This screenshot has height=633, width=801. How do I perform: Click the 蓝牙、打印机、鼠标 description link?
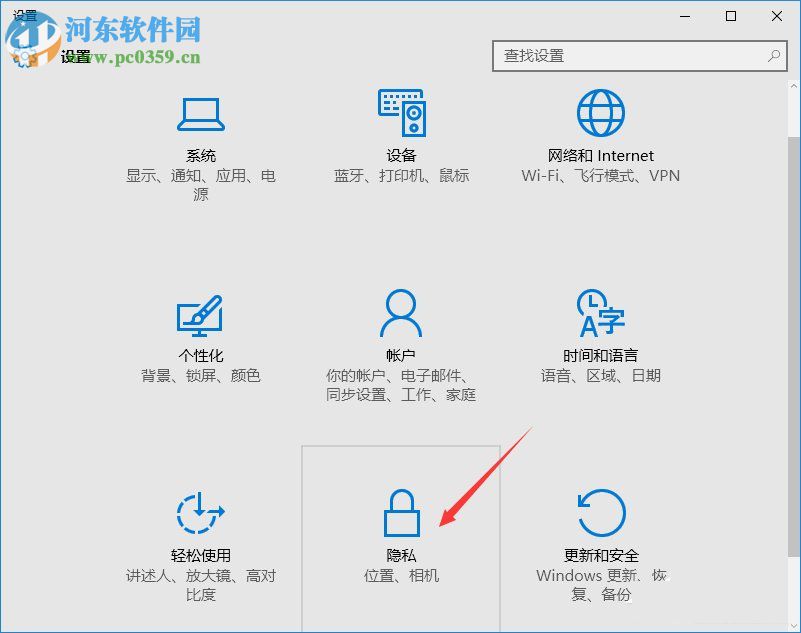tap(400, 176)
